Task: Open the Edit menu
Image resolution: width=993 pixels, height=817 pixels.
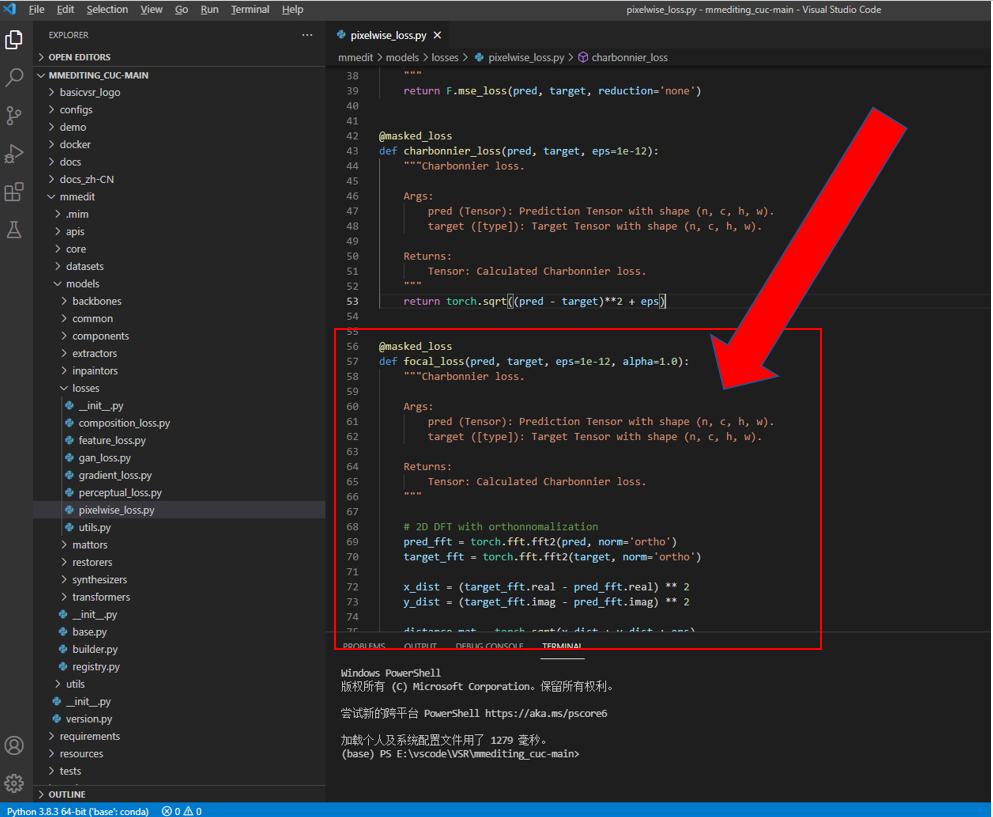Action: [x=65, y=10]
